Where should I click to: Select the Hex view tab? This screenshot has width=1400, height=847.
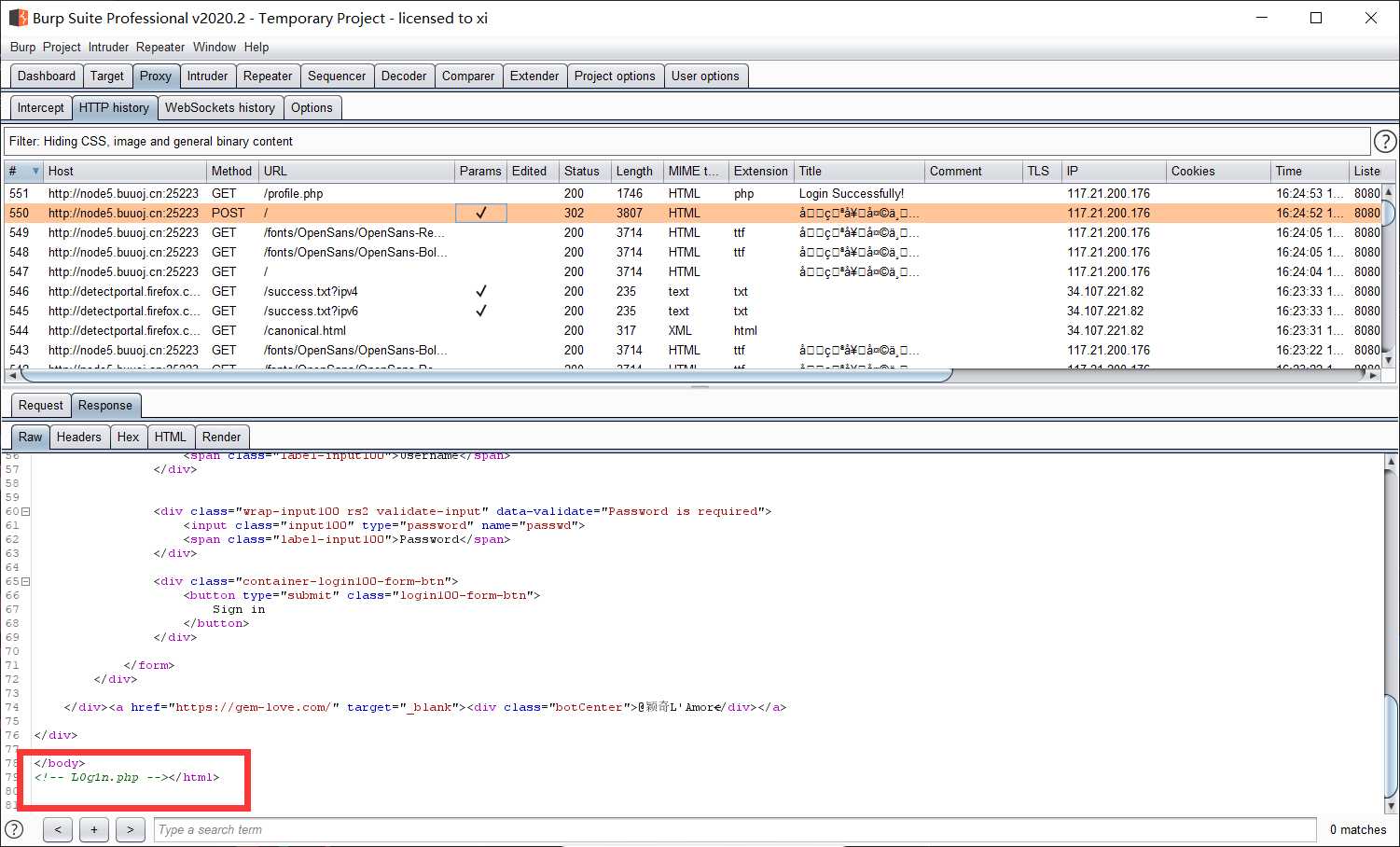[129, 437]
